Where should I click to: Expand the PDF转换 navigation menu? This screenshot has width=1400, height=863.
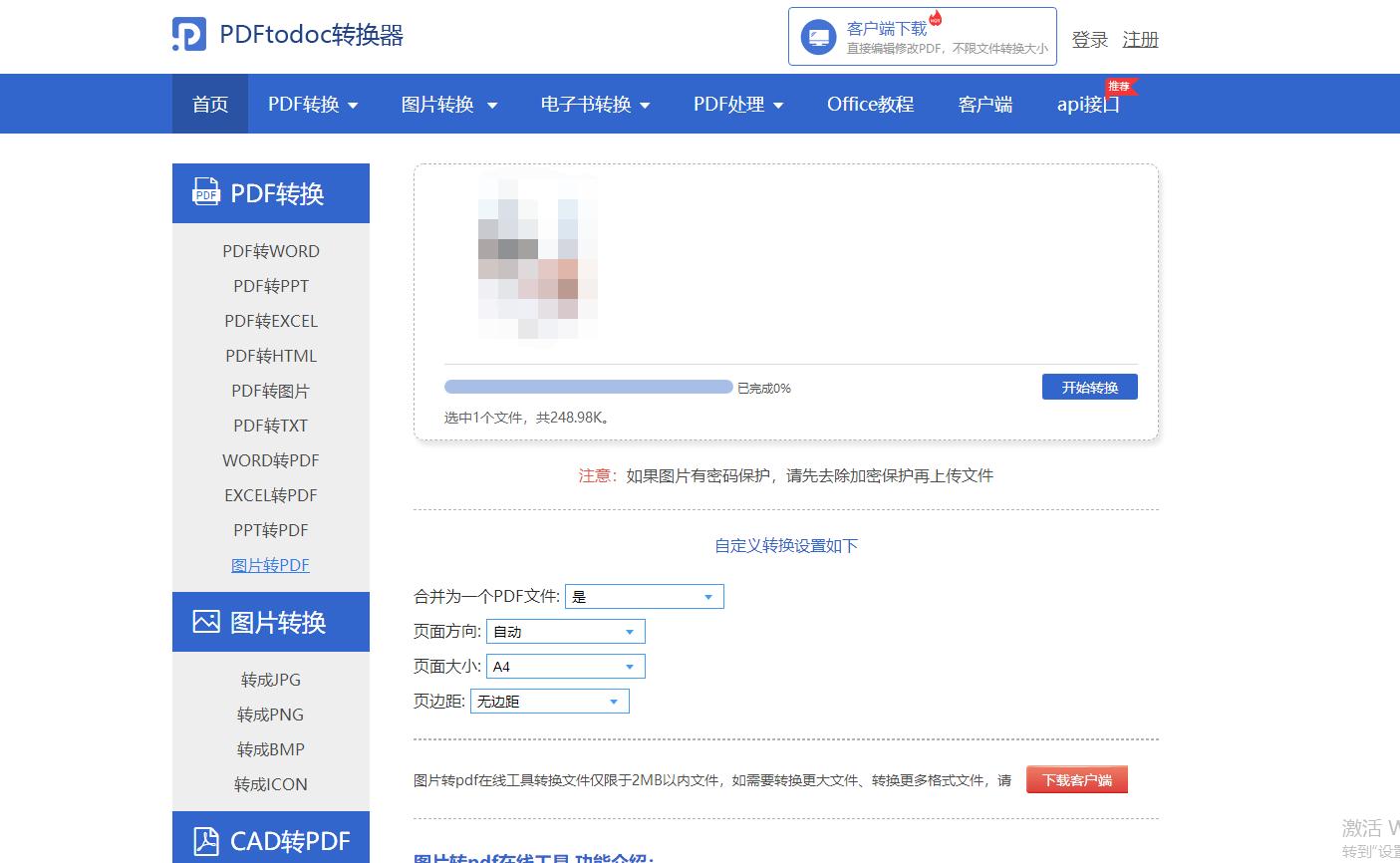[x=312, y=104]
